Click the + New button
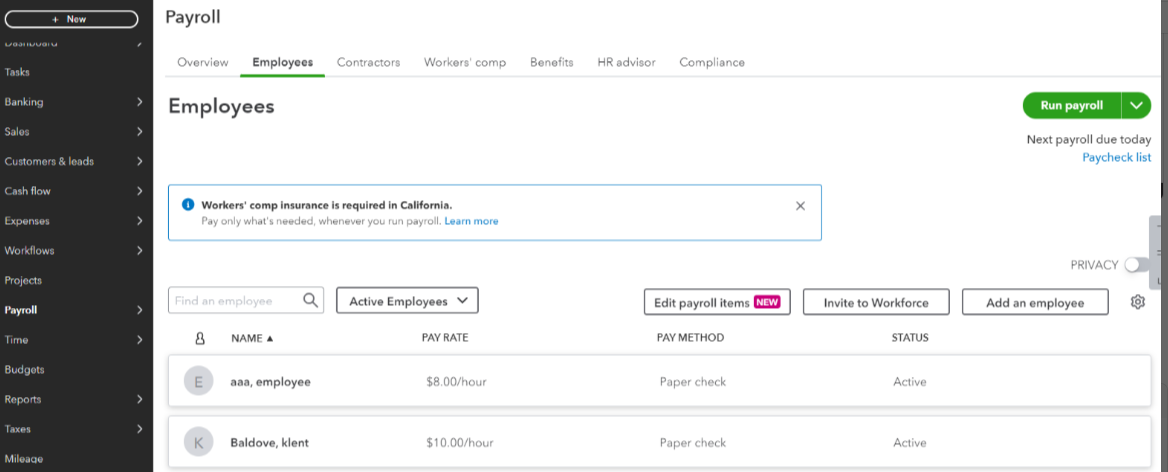Screen dimensions: 1168x472 [71, 19]
